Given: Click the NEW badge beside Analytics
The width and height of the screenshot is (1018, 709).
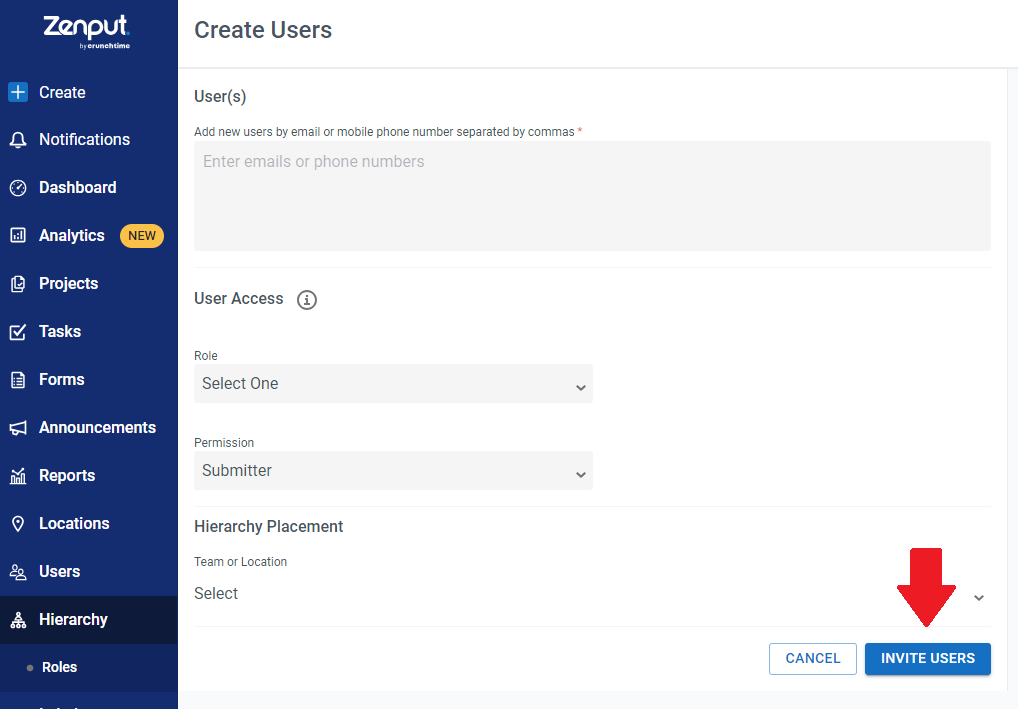Looking at the screenshot, I should coord(142,236).
